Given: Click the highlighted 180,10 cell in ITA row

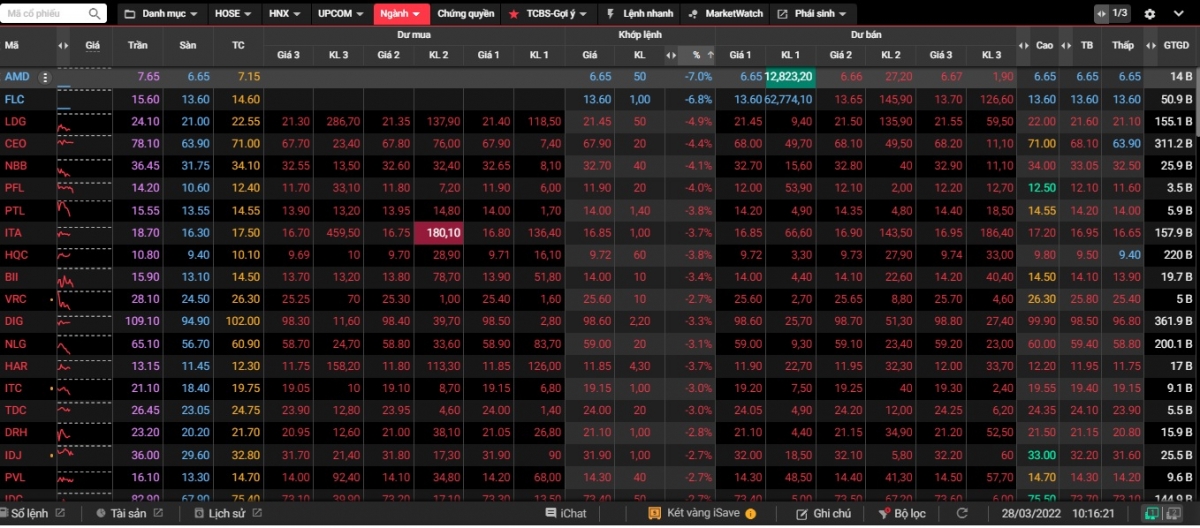Looking at the screenshot, I should tap(439, 232).
